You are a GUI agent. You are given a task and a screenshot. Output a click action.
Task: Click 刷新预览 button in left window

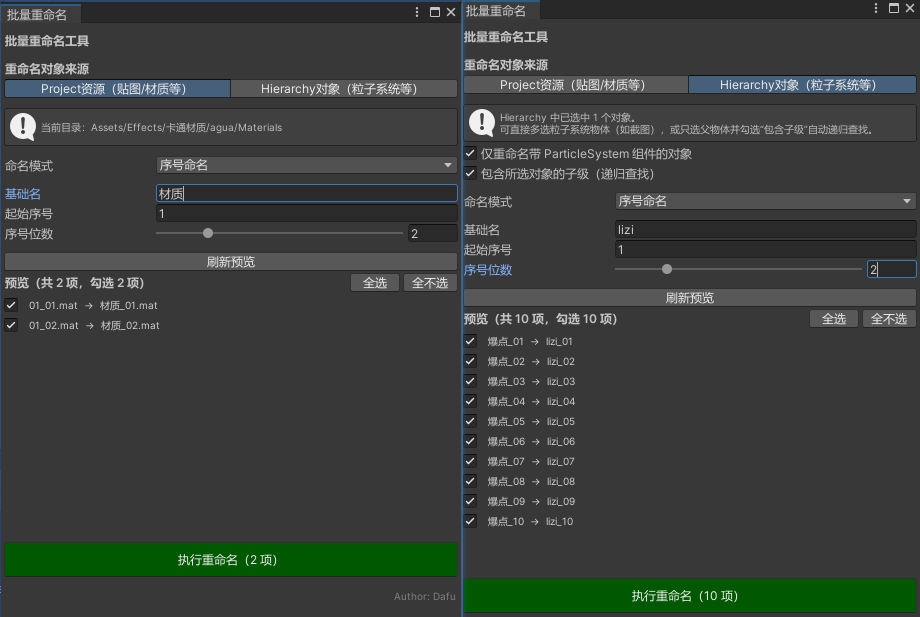(x=231, y=262)
